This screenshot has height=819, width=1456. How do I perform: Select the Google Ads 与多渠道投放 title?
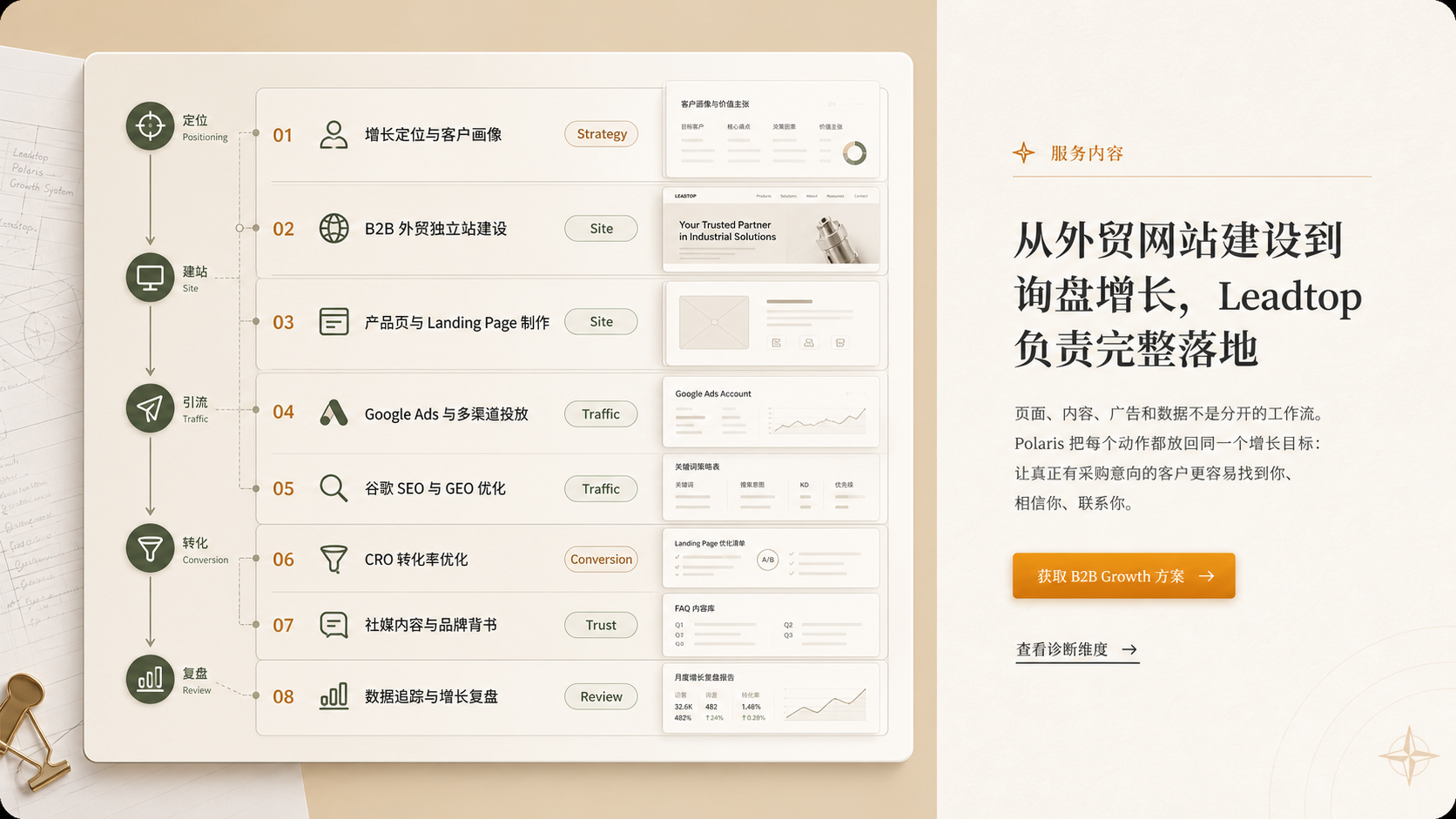click(446, 414)
